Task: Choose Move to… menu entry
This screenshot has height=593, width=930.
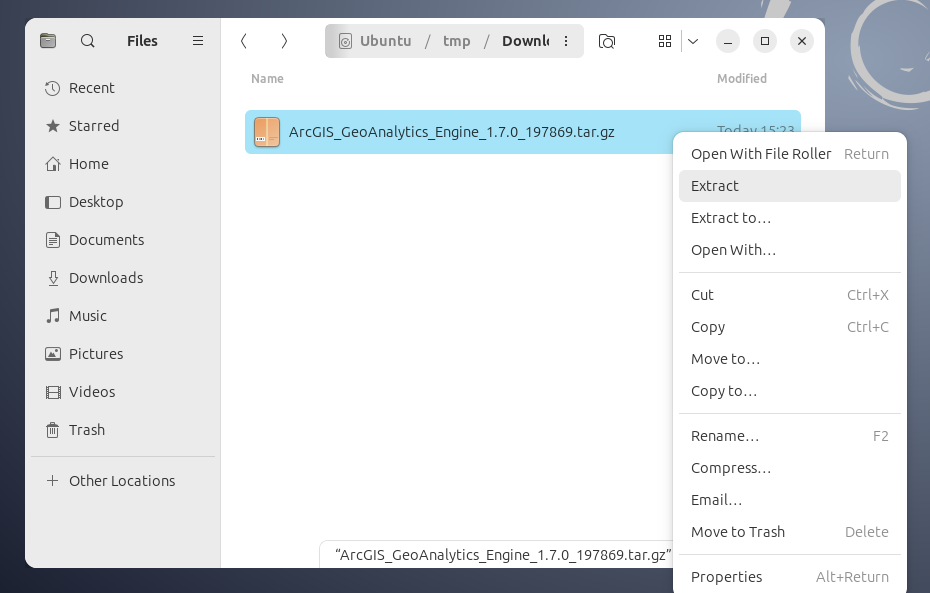Action: (789, 359)
